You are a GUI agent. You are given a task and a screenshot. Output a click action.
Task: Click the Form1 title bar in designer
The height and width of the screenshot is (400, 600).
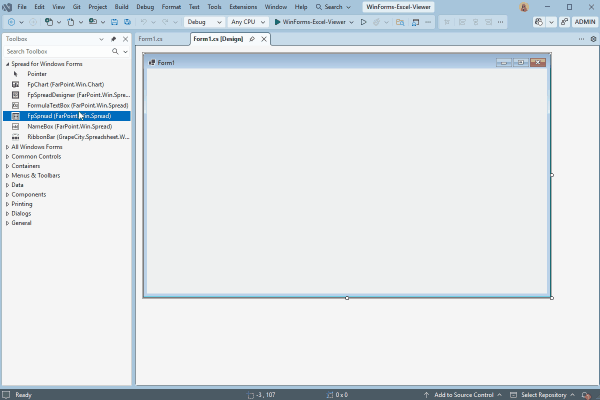[347, 62]
